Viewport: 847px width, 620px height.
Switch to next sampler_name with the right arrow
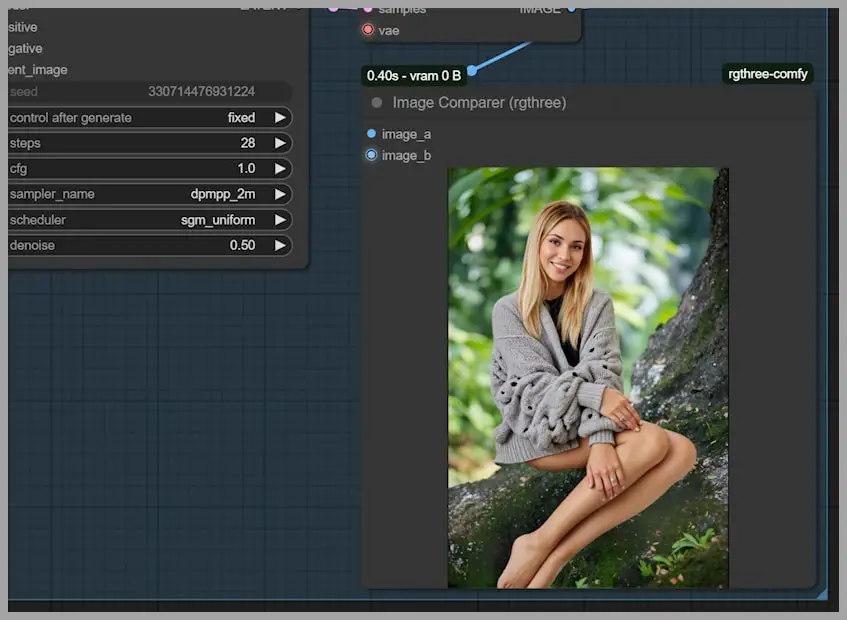pos(280,194)
